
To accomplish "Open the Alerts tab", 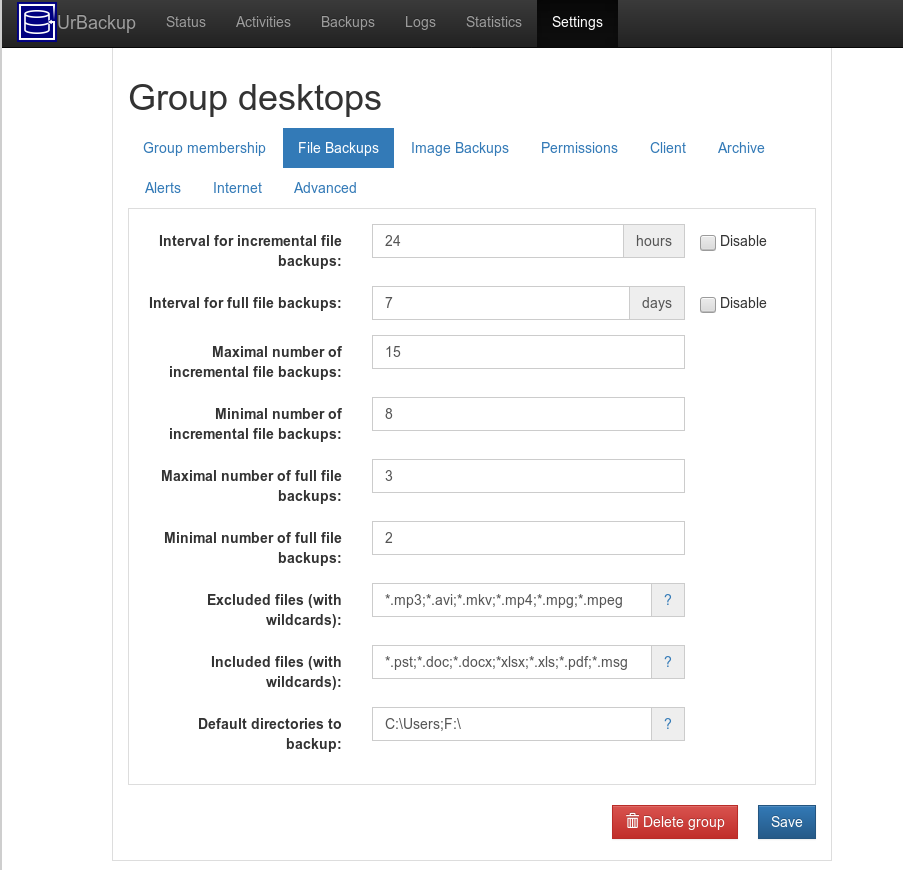I will click(x=163, y=188).
